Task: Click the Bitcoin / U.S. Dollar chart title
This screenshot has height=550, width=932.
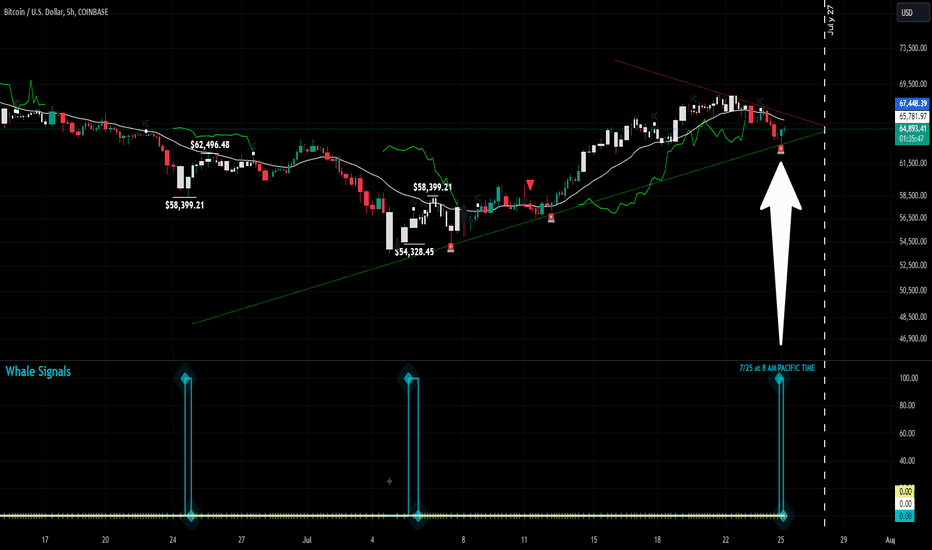Action: coord(56,11)
